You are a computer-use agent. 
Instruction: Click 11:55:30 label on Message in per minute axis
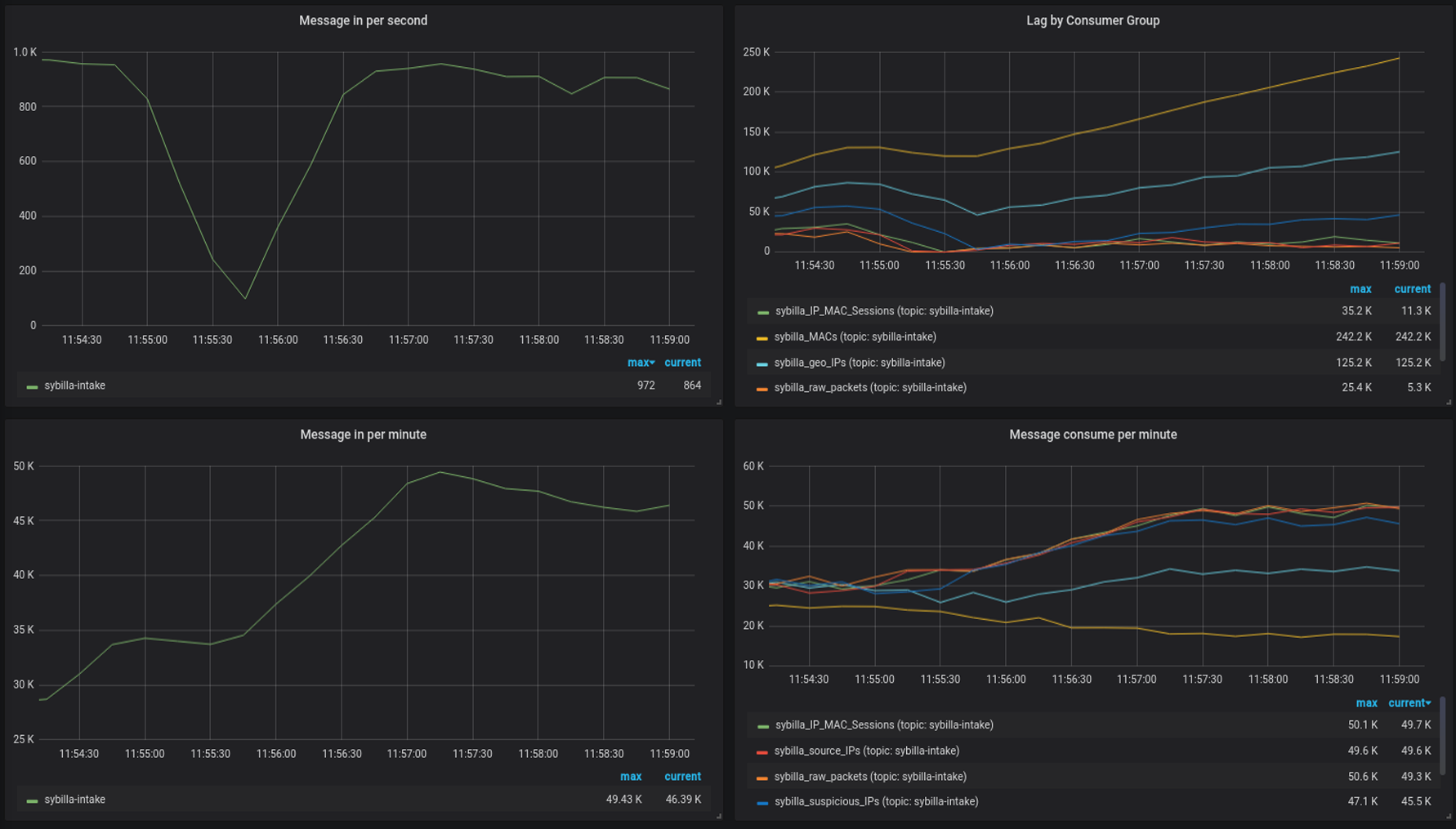click(x=210, y=754)
